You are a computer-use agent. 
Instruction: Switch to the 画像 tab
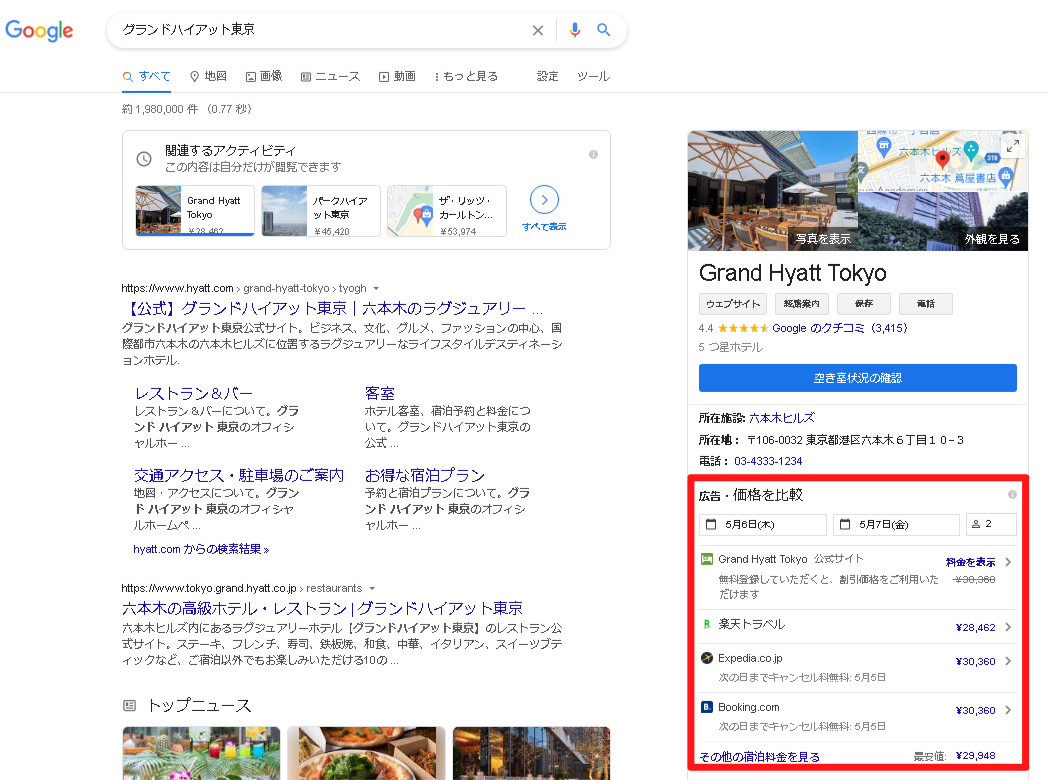click(x=264, y=76)
